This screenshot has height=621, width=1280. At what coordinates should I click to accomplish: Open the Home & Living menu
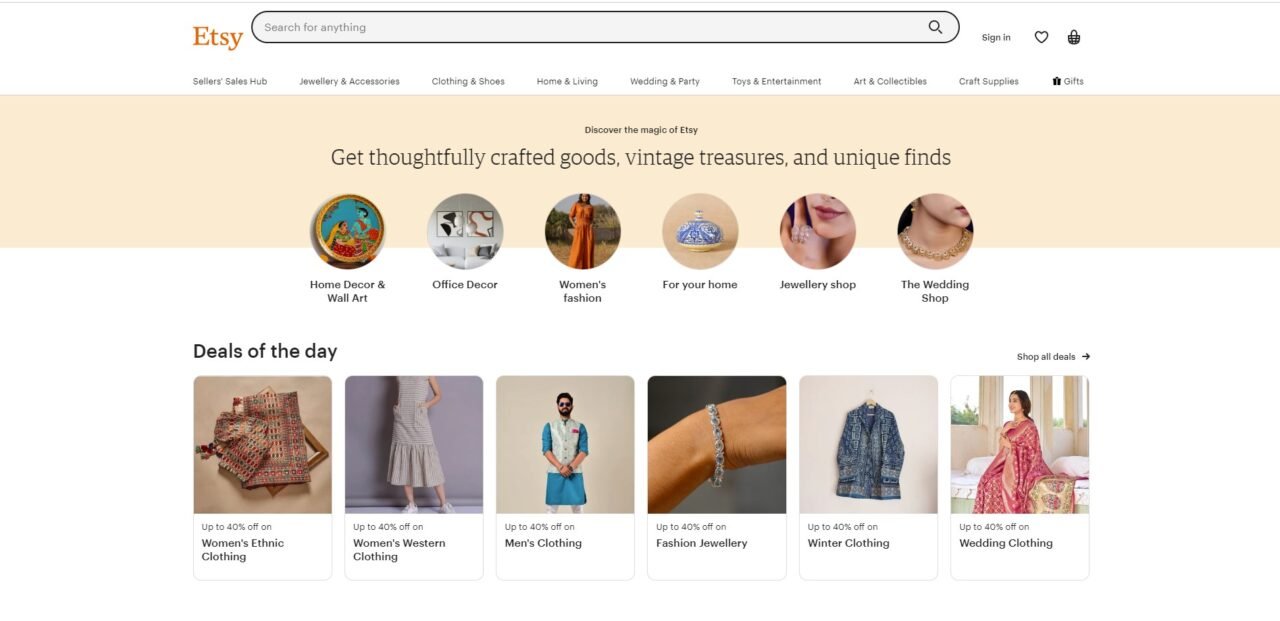pos(567,81)
